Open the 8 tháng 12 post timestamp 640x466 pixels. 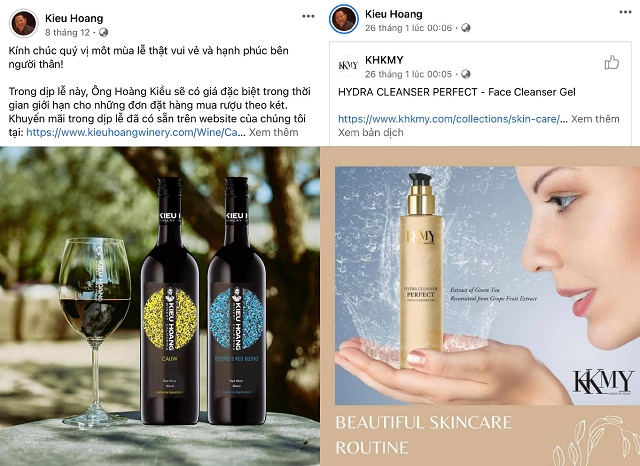tap(67, 32)
